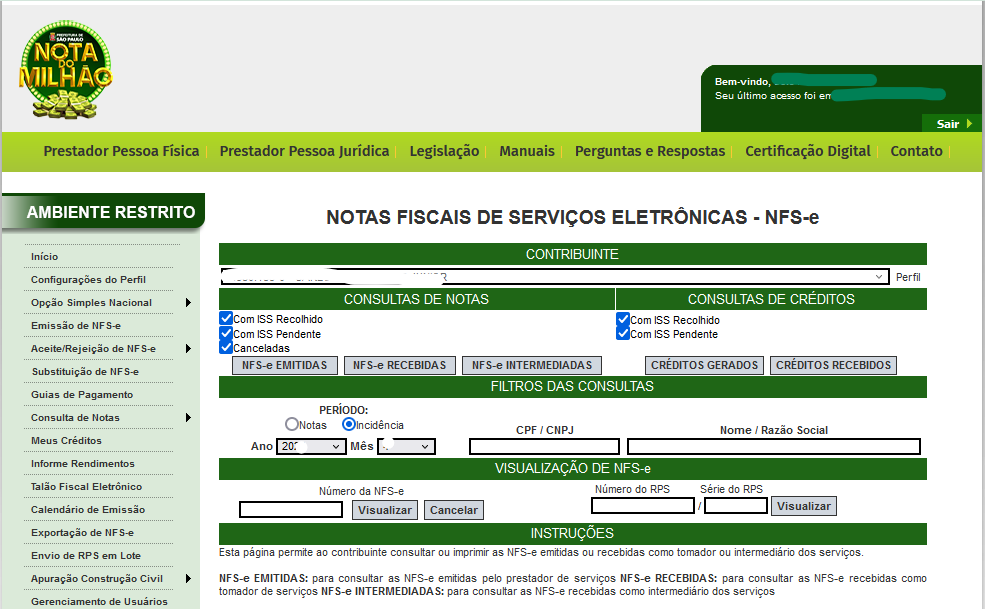Click the Sair arrow icon

coord(969,124)
